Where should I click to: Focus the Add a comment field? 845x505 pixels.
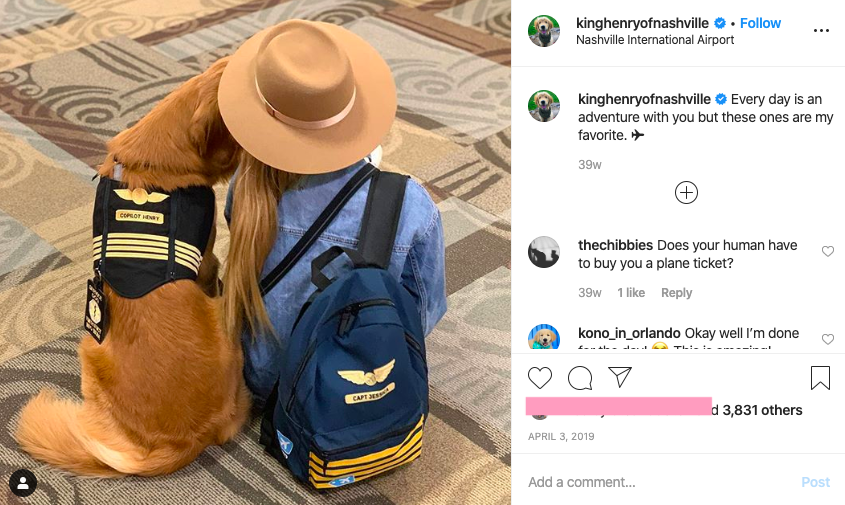[657, 482]
